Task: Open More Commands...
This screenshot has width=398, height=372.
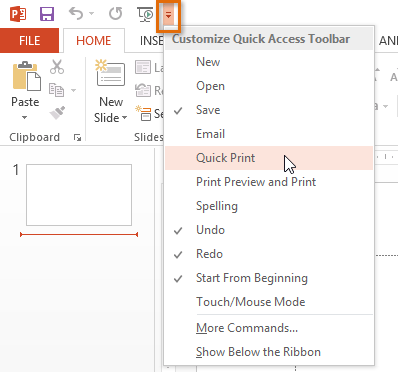Action: [x=269, y=328]
